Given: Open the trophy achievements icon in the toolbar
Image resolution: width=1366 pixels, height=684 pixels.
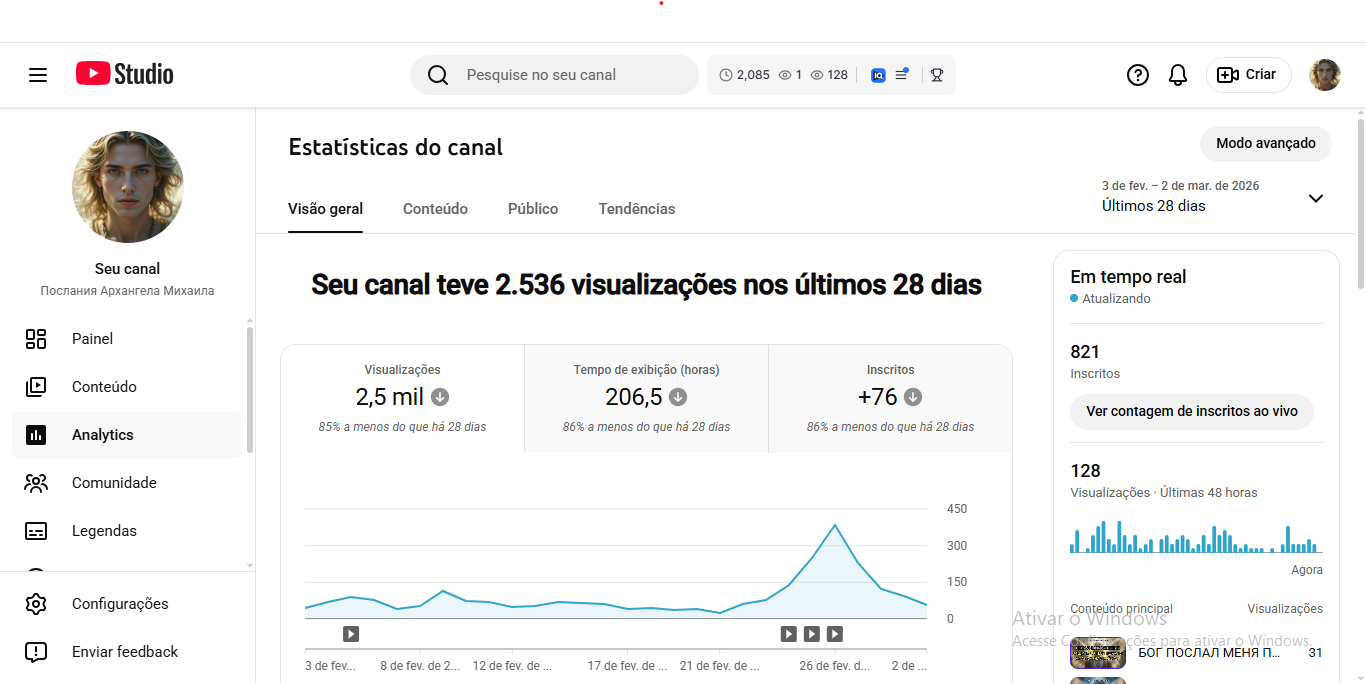Looking at the screenshot, I should tap(936, 74).
